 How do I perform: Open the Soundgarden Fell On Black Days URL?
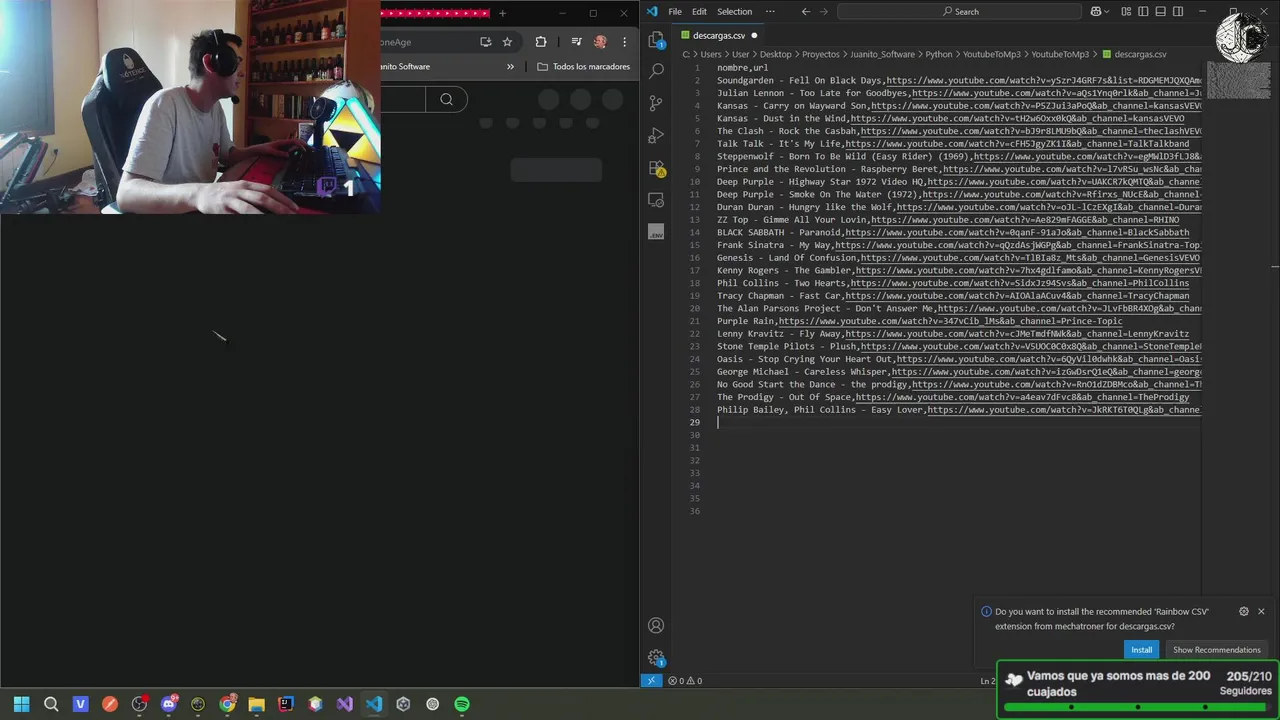(x=1043, y=80)
